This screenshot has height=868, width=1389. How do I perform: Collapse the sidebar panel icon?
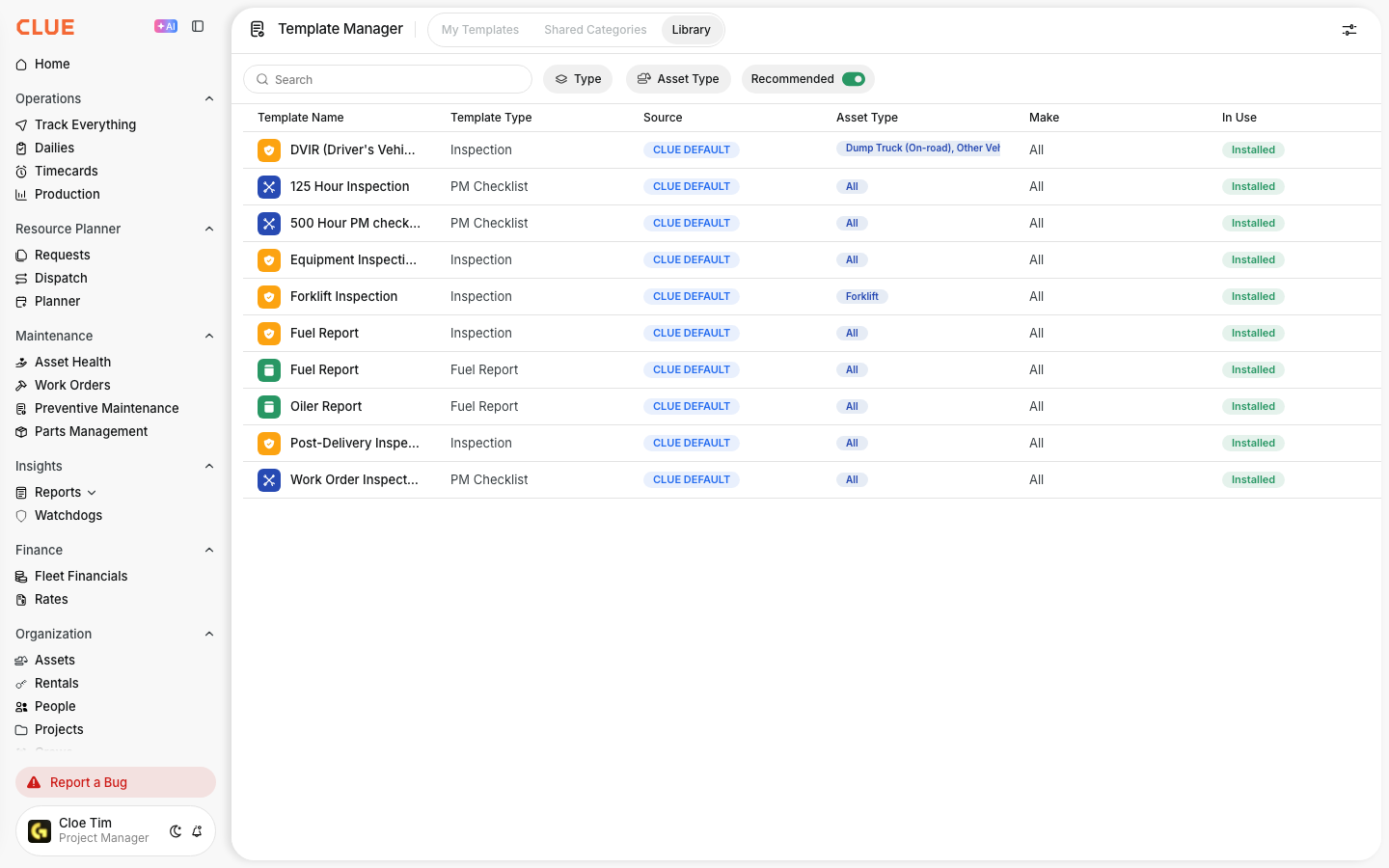pos(198,27)
